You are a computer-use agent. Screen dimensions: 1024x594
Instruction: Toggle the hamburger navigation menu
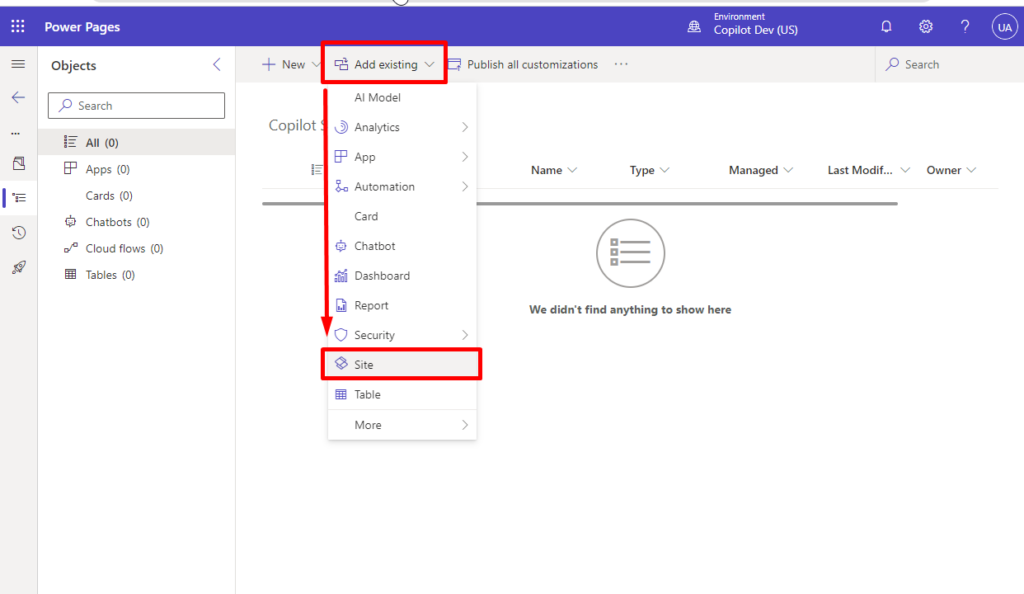[18, 64]
